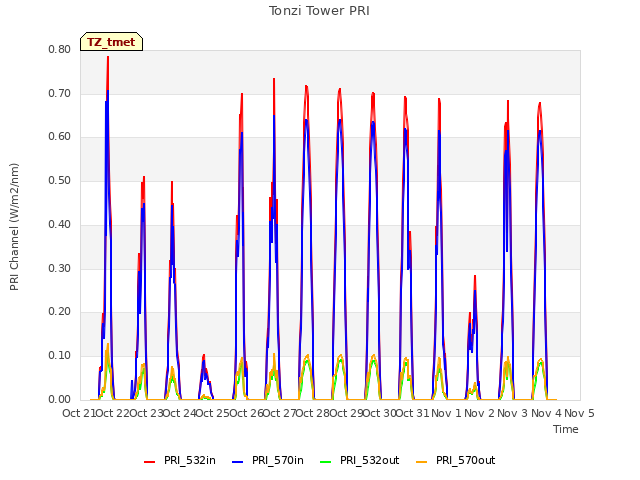Screen dimensions: 640x480
Task: Click the Oct 28 x-axis date label
Action: [312, 413]
